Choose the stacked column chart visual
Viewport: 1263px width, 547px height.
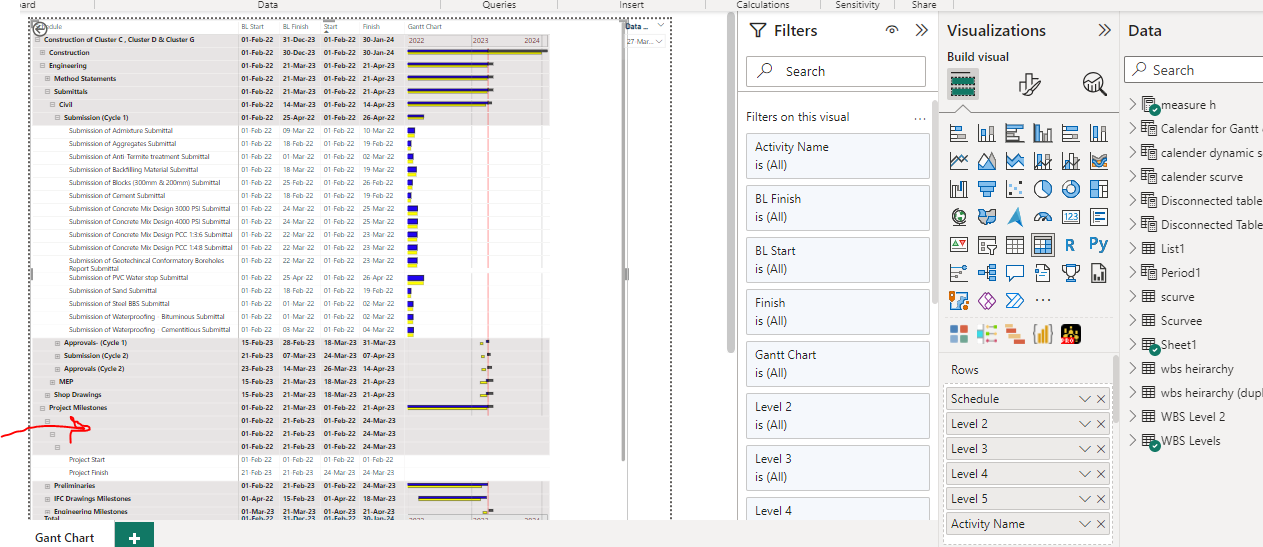click(x=987, y=133)
